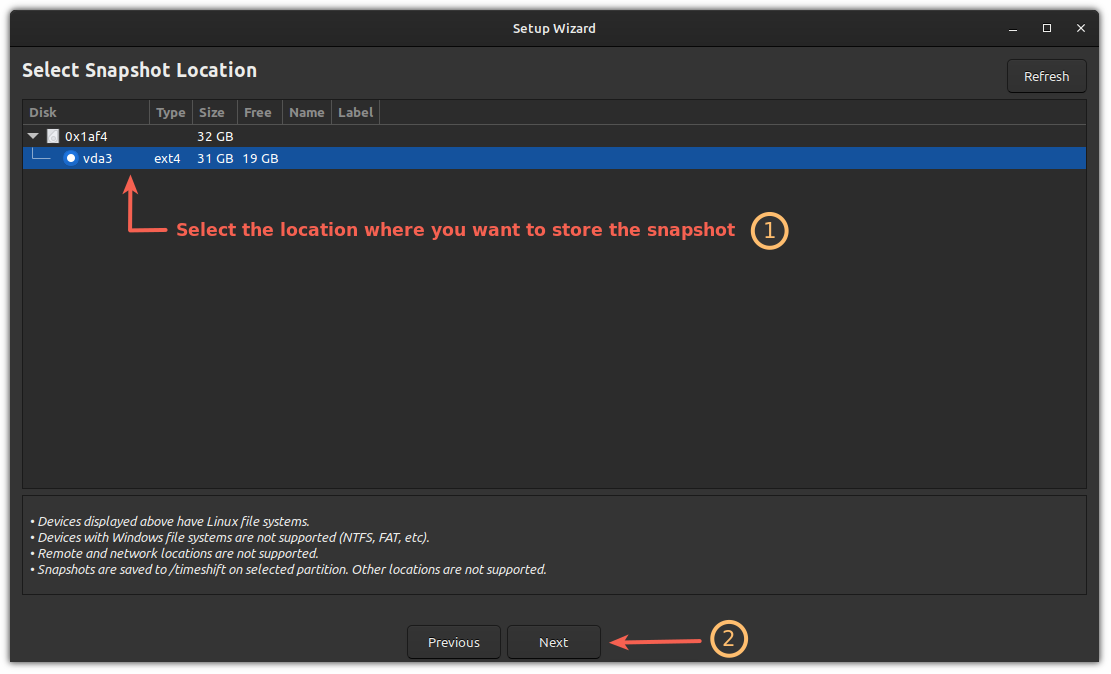1111x674 pixels.
Task: Select the 0x1af4 disk row text
Action: coord(86,136)
